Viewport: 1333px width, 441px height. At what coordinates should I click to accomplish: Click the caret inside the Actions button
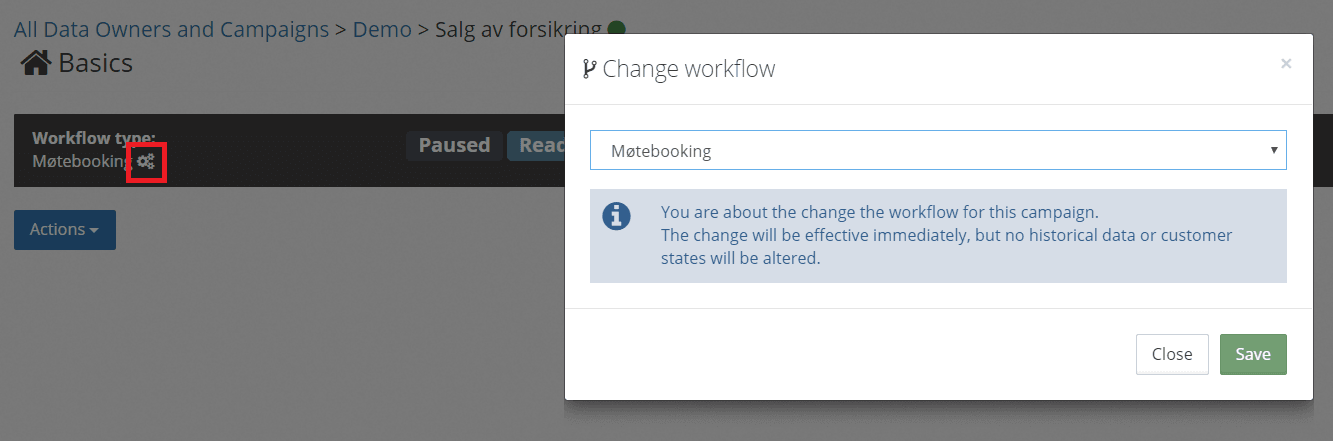tap(94, 231)
